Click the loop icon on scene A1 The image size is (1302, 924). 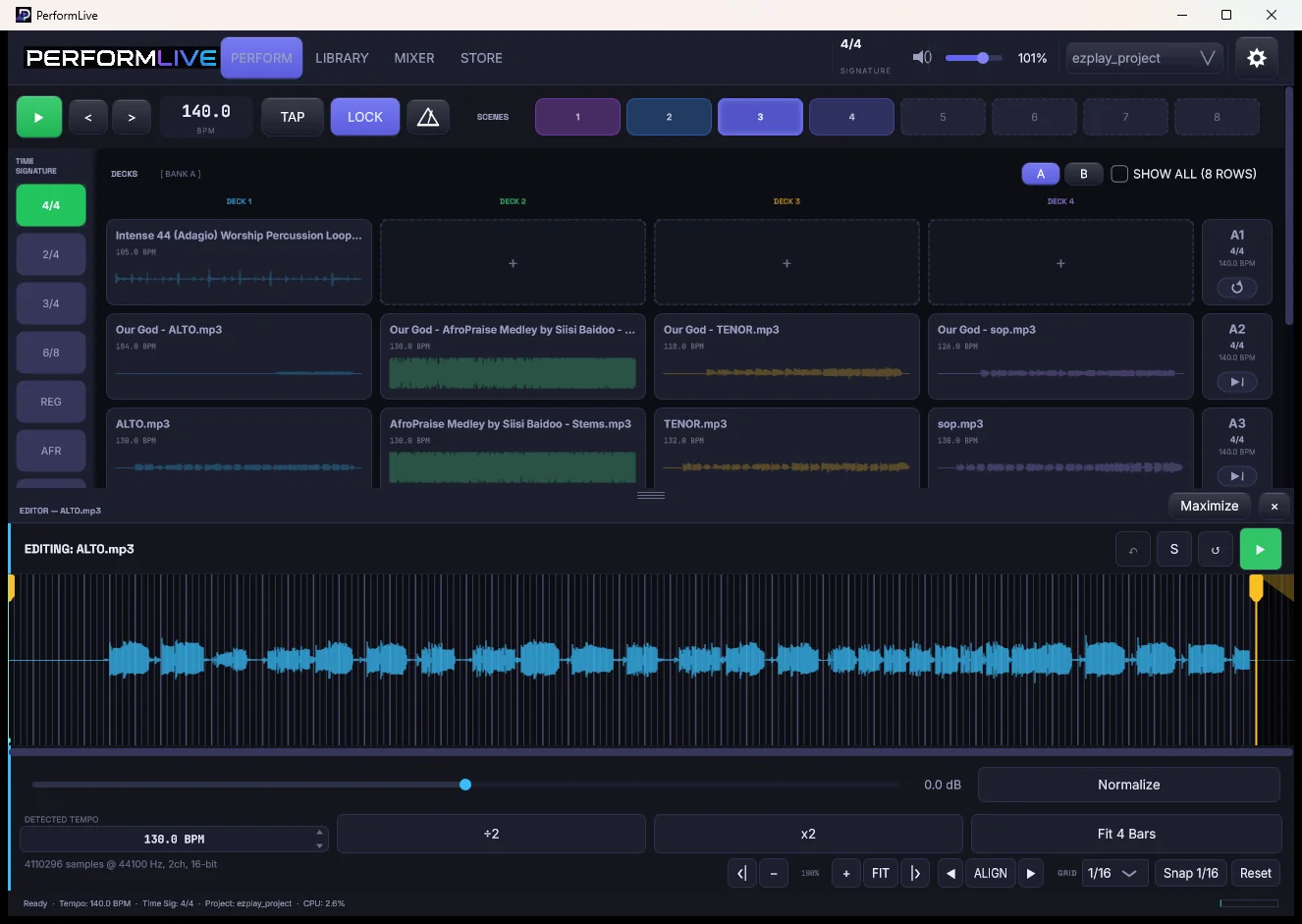point(1237,288)
